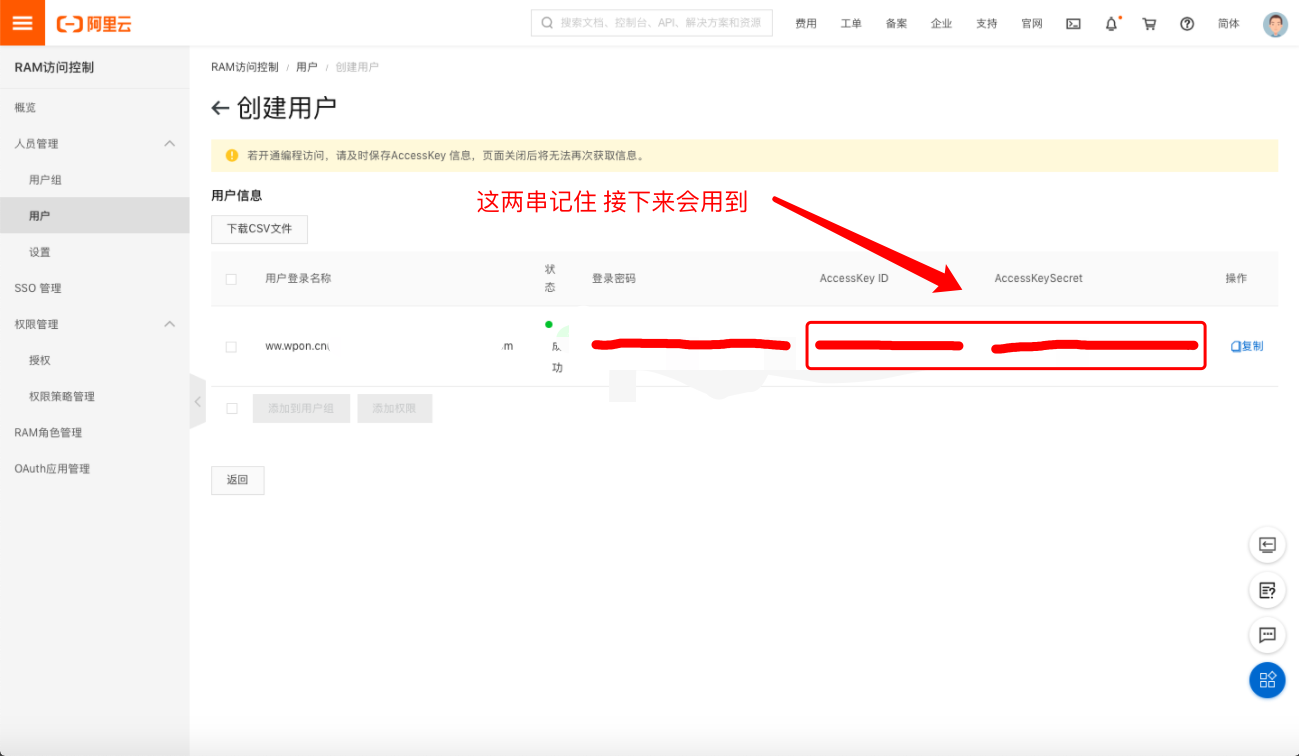Open the shopping cart icon
The image size is (1299, 756).
(x=1149, y=24)
